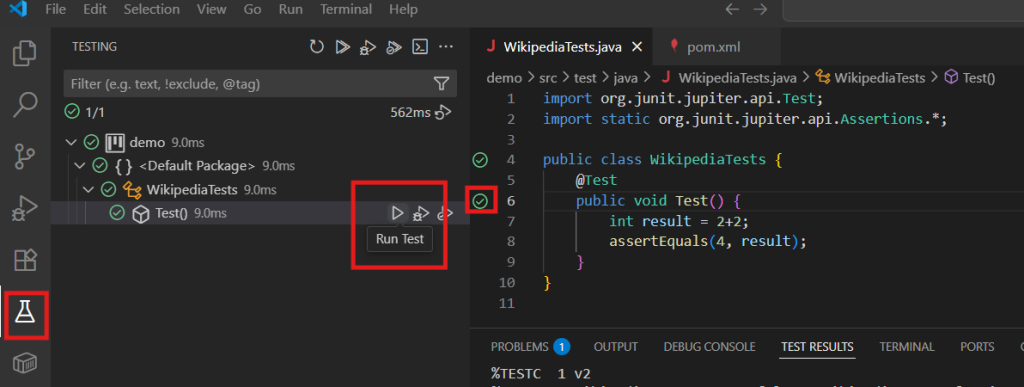
Task: Open the Source Control view
Action: pos(25,157)
